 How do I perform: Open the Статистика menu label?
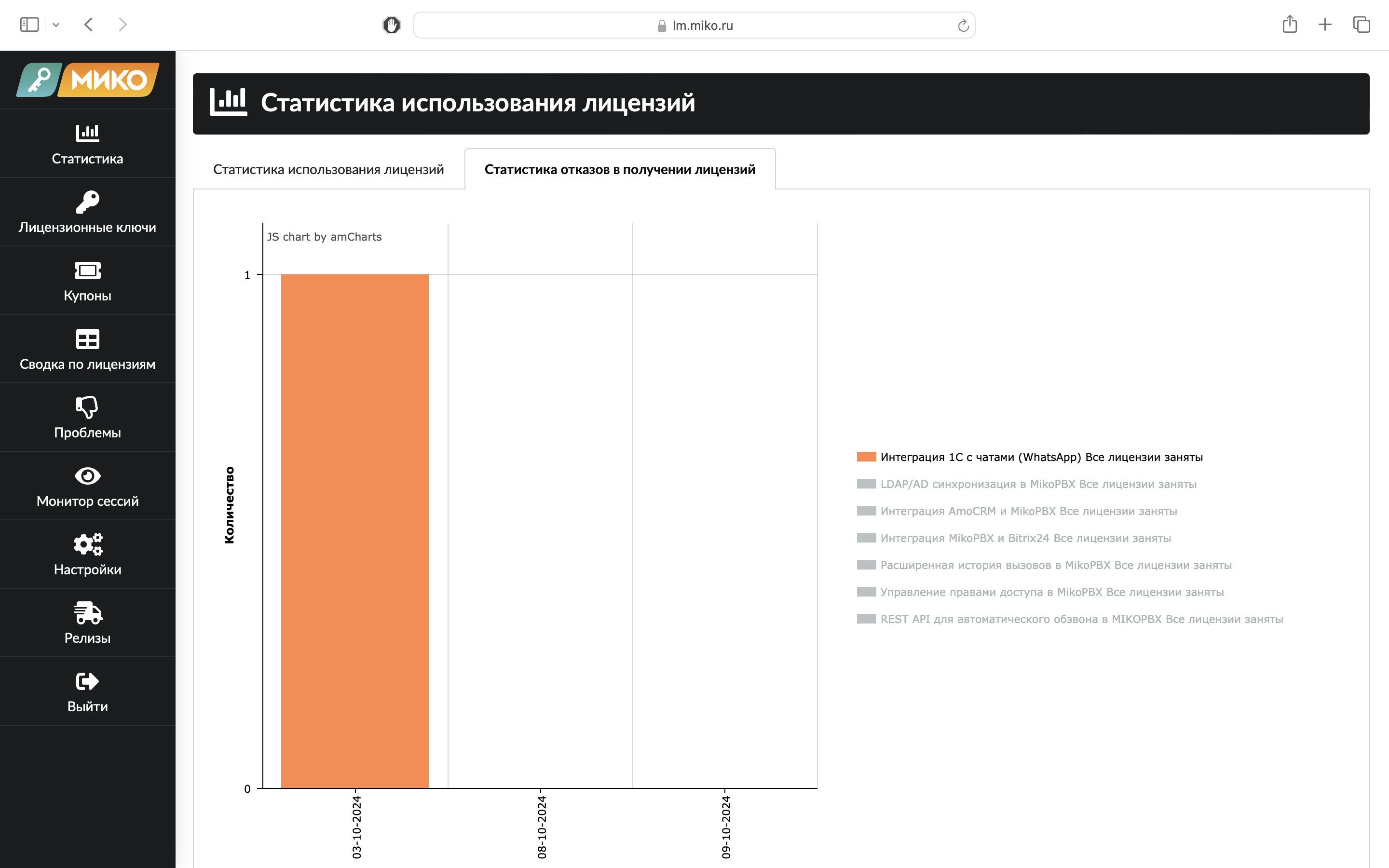(87, 159)
